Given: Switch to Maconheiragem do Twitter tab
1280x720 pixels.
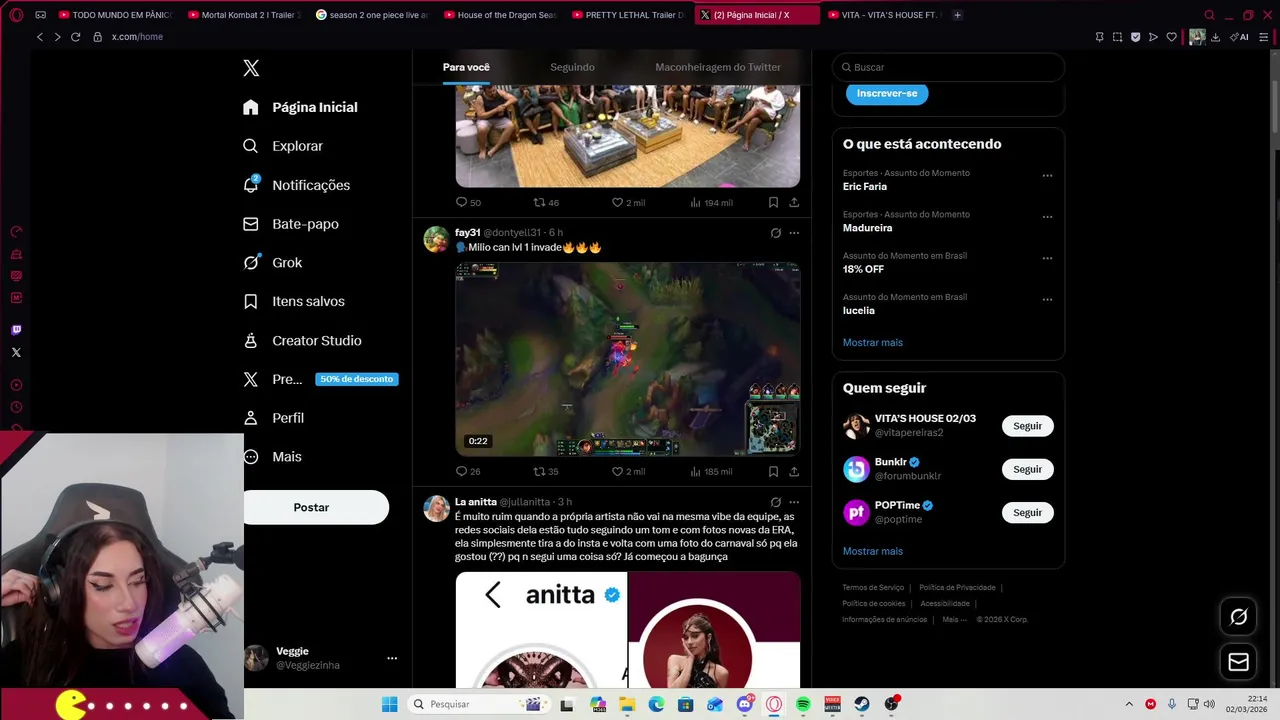Looking at the screenshot, I should 718,67.
